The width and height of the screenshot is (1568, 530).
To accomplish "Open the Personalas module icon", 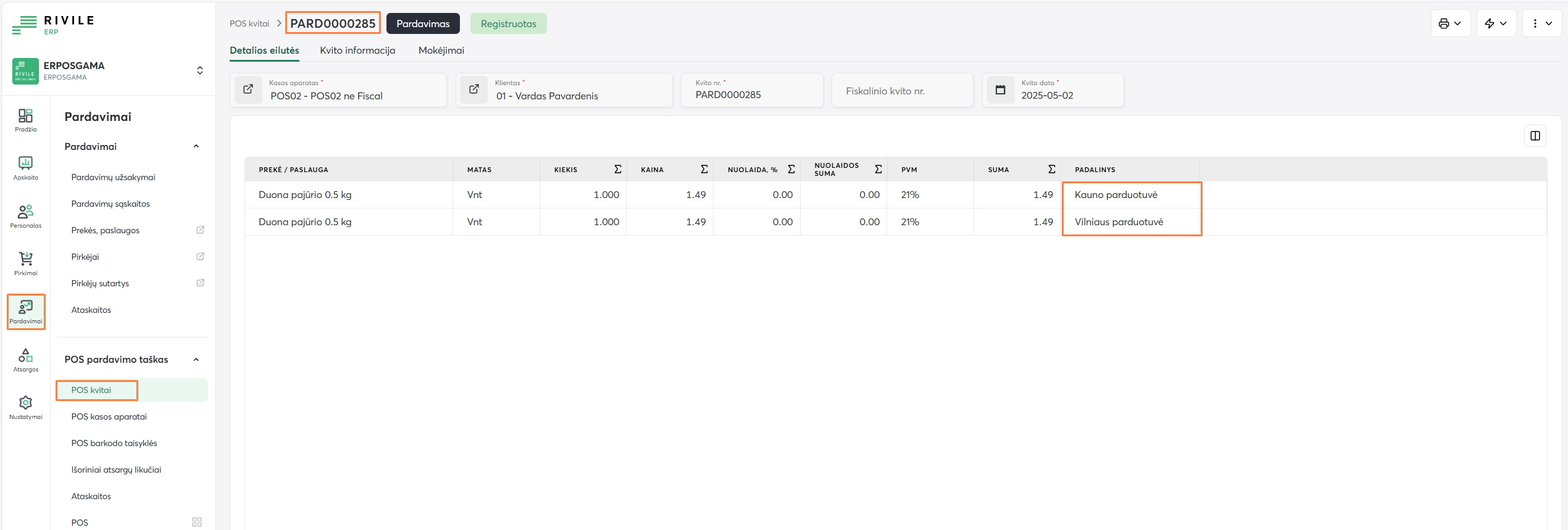I will (x=25, y=216).
